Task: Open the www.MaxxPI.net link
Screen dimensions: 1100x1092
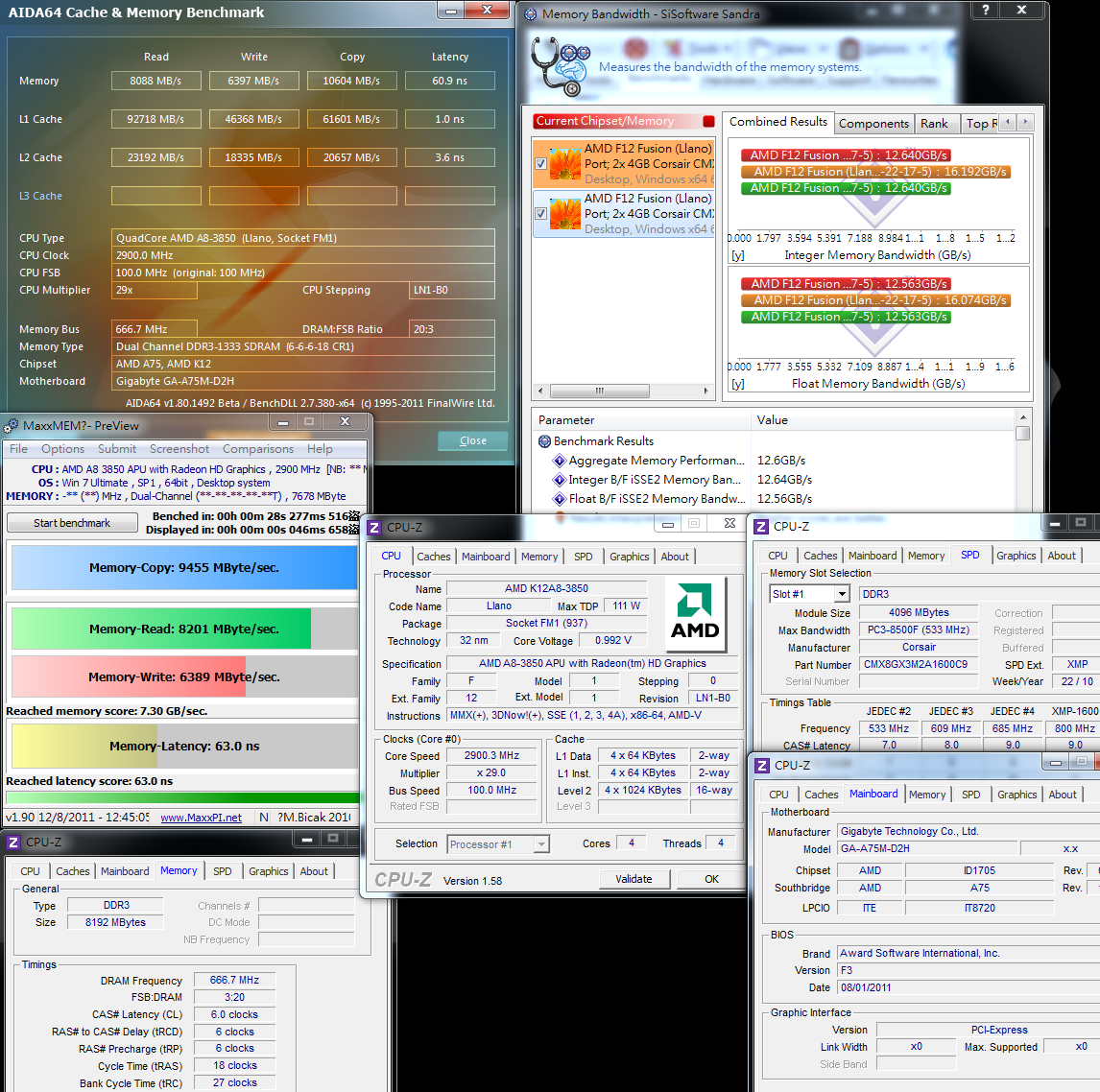Action: [201, 818]
